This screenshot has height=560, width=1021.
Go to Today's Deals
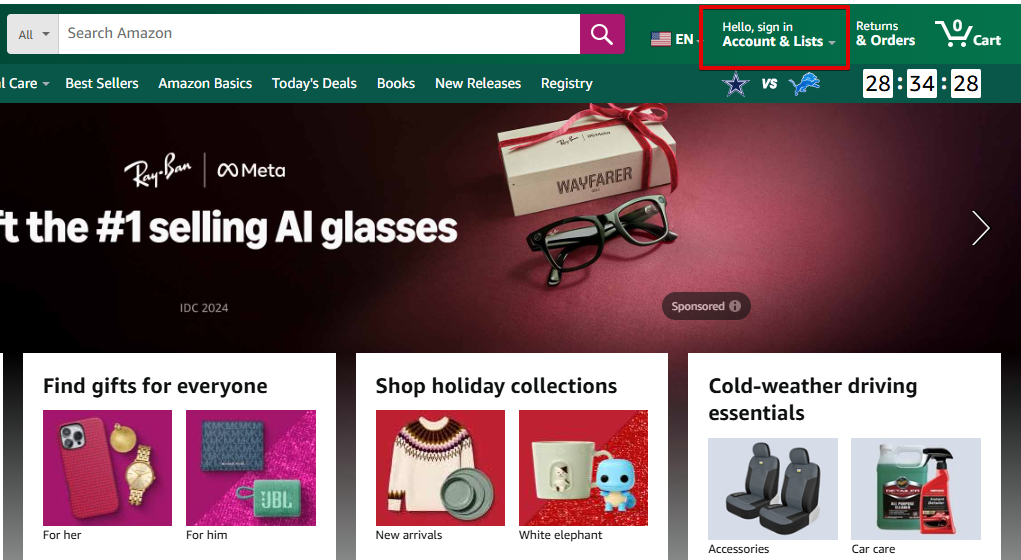coord(314,83)
